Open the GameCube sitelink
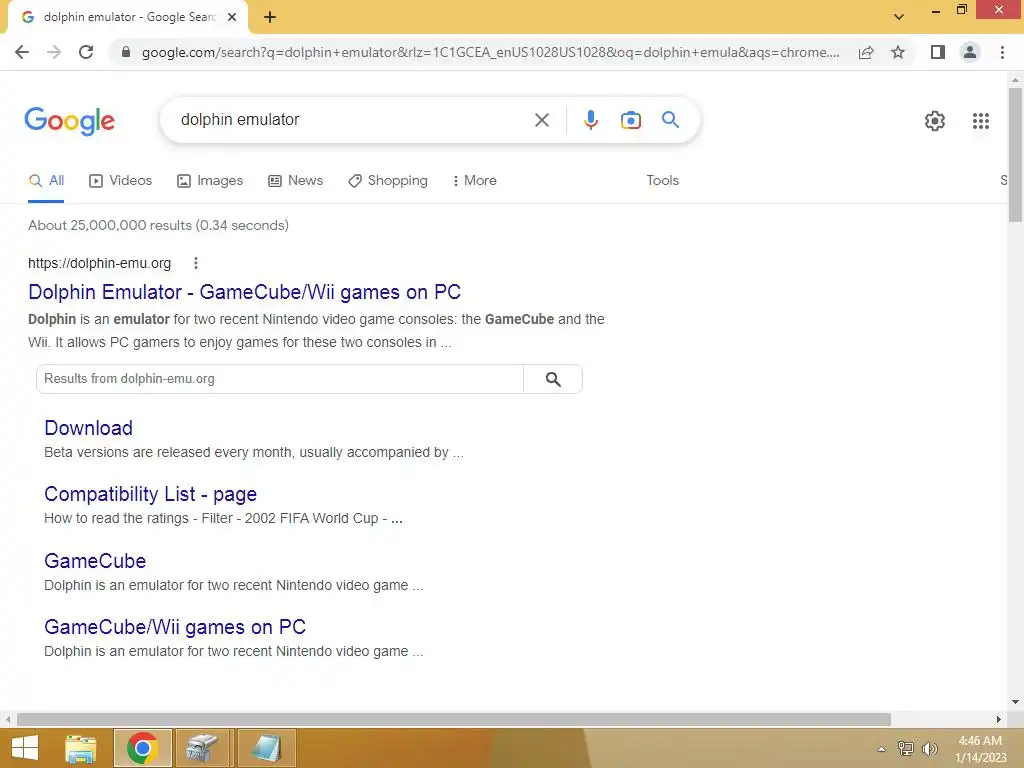Image resolution: width=1024 pixels, height=768 pixels. coord(95,561)
